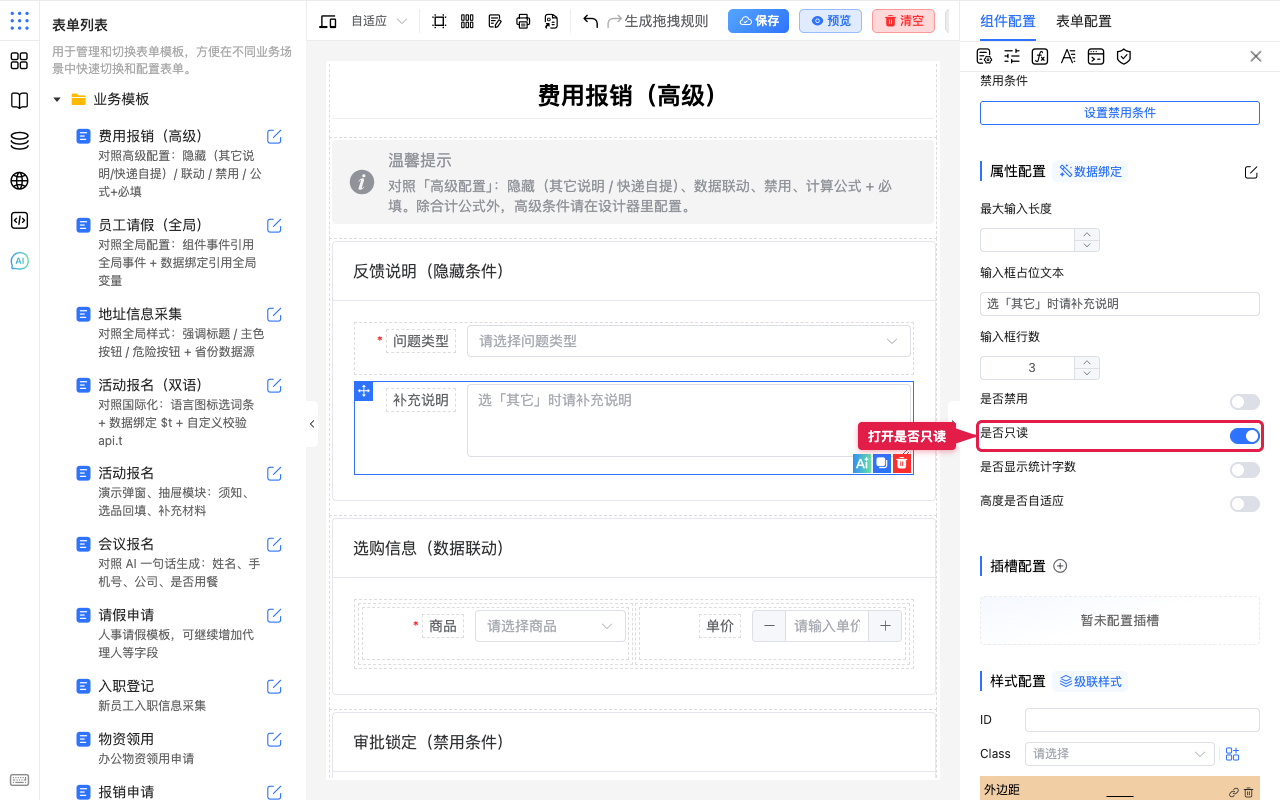
Task: Toggle the 是否显示统计字数 switch
Action: pos(1245,470)
